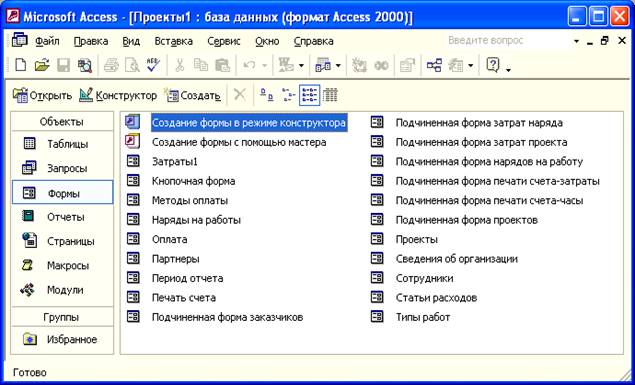This screenshot has height=385, width=635.
Task: Toggle the List view button
Action: coord(310,95)
